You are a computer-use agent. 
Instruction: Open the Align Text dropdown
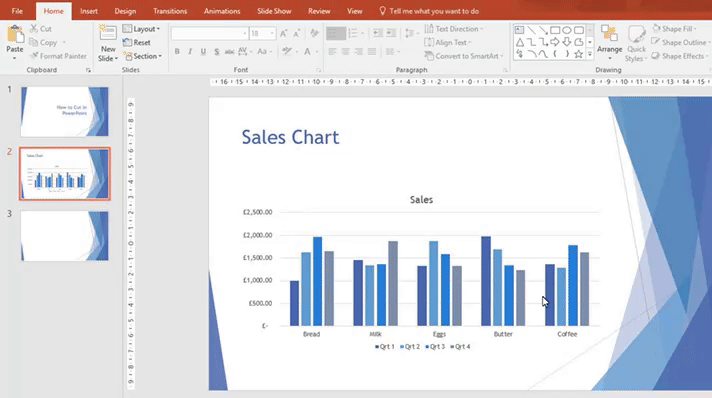pos(448,42)
